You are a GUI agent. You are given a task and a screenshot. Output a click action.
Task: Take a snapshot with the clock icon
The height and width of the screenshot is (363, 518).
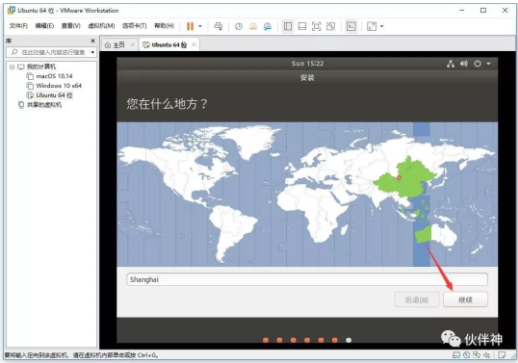(x=239, y=26)
